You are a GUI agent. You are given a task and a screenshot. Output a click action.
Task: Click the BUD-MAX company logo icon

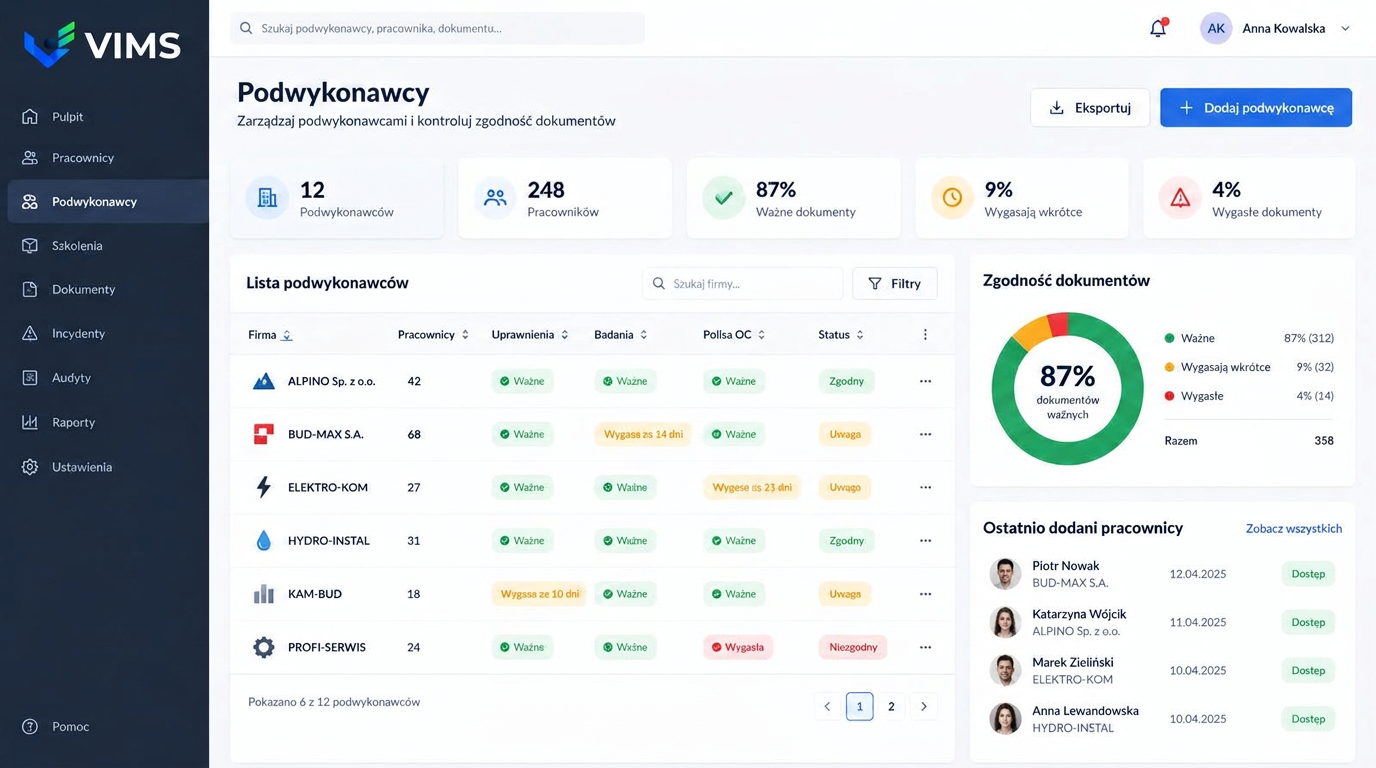pyautogui.click(x=264, y=434)
